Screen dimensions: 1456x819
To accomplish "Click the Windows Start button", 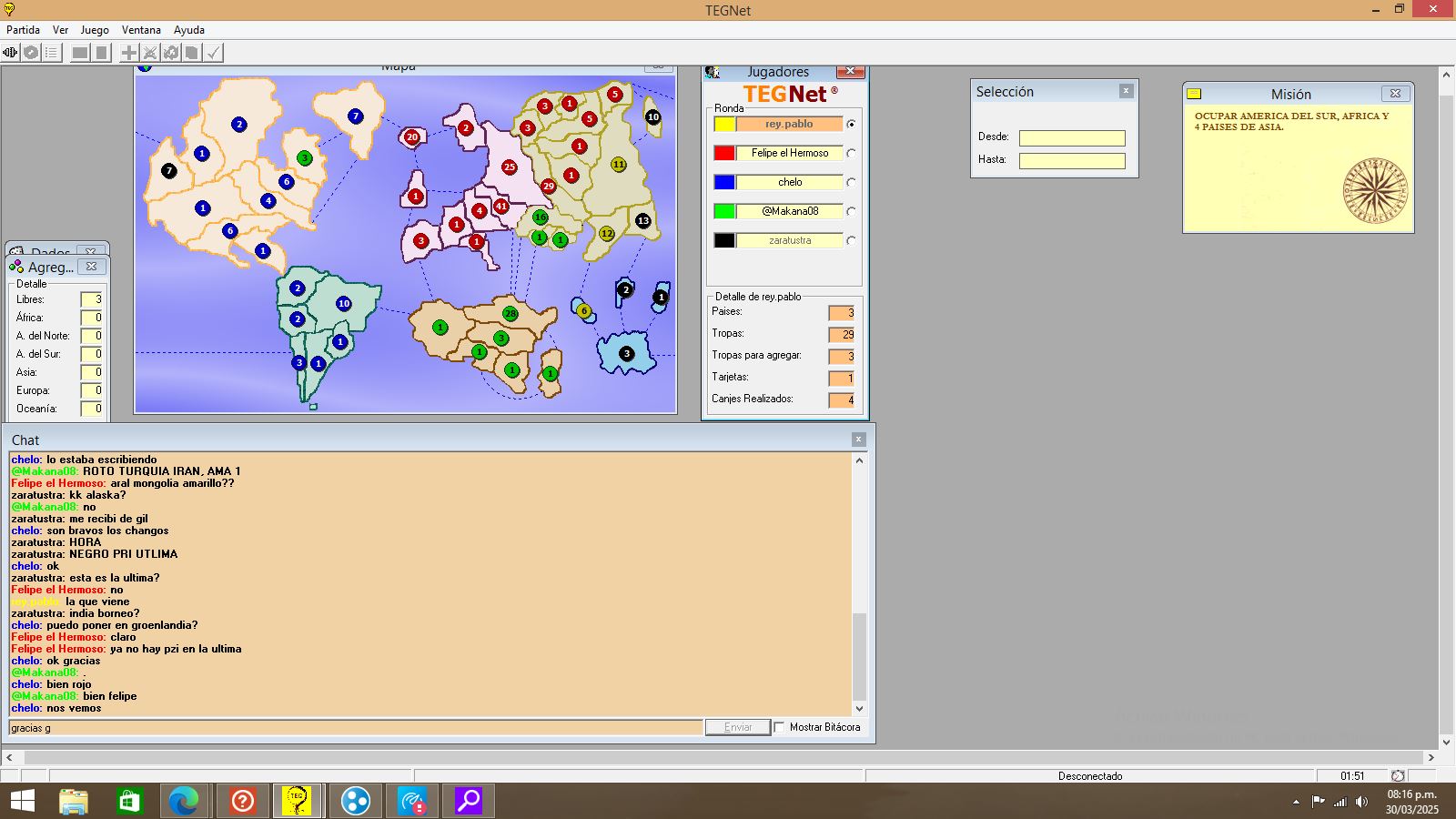I will tap(22, 801).
